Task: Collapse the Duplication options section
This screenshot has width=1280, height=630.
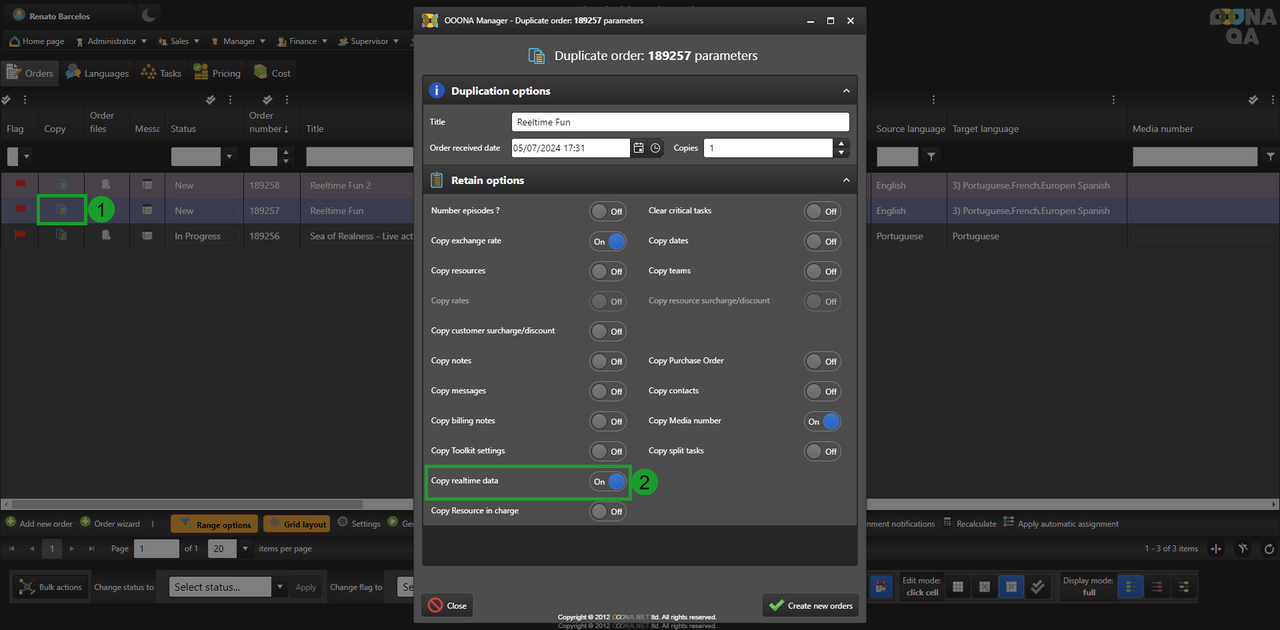Action: (846, 91)
